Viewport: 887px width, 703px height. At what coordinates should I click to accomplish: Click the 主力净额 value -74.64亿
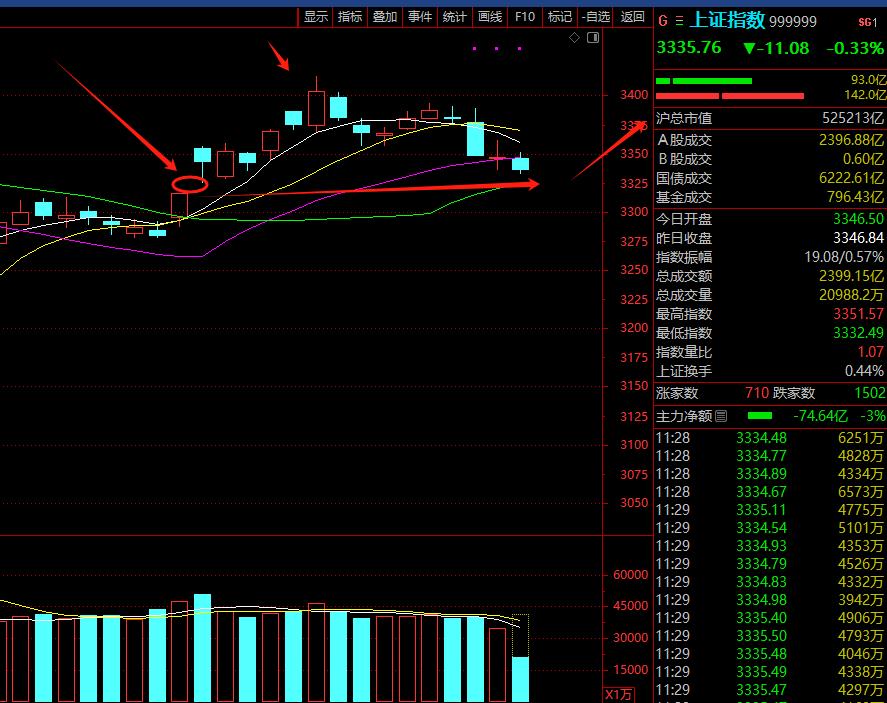[820, 416]
